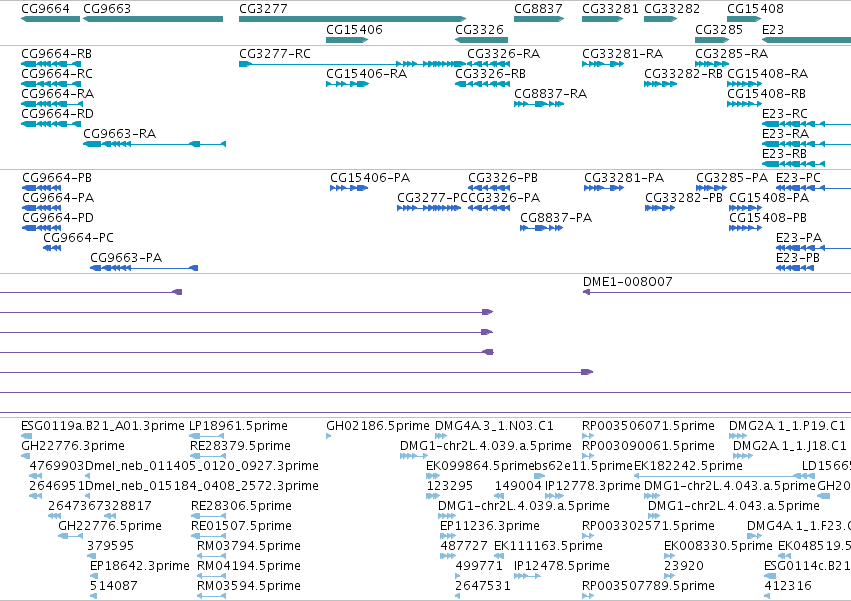Image resolution: width=851 pixels, height=601 pixels.
Task: Select protein CG9664-PD
Action: (58, 218)
